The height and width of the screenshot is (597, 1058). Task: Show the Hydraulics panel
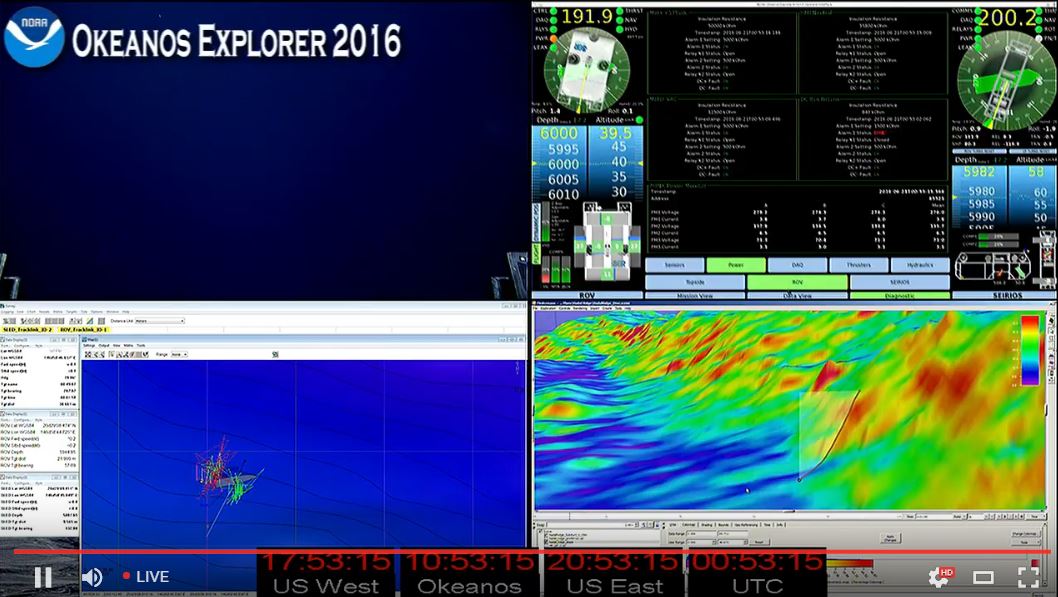coord(920,265)
